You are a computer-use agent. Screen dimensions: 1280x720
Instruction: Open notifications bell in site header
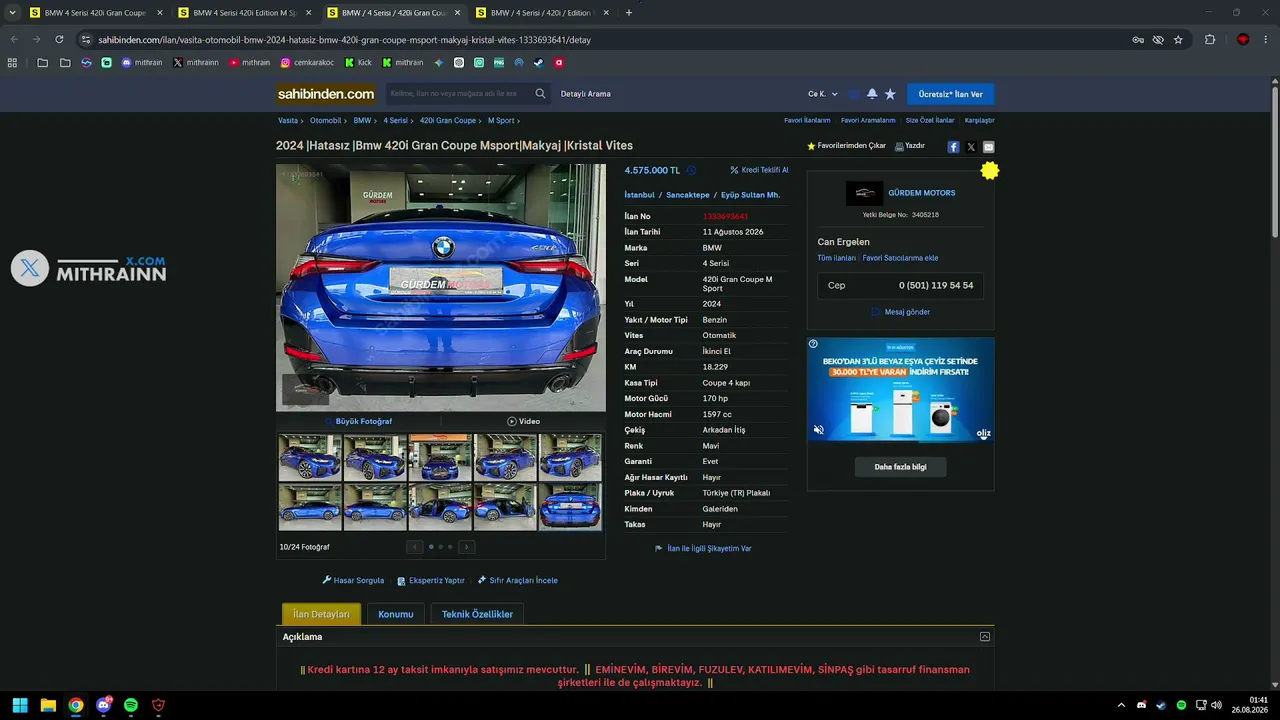point(872,94)
